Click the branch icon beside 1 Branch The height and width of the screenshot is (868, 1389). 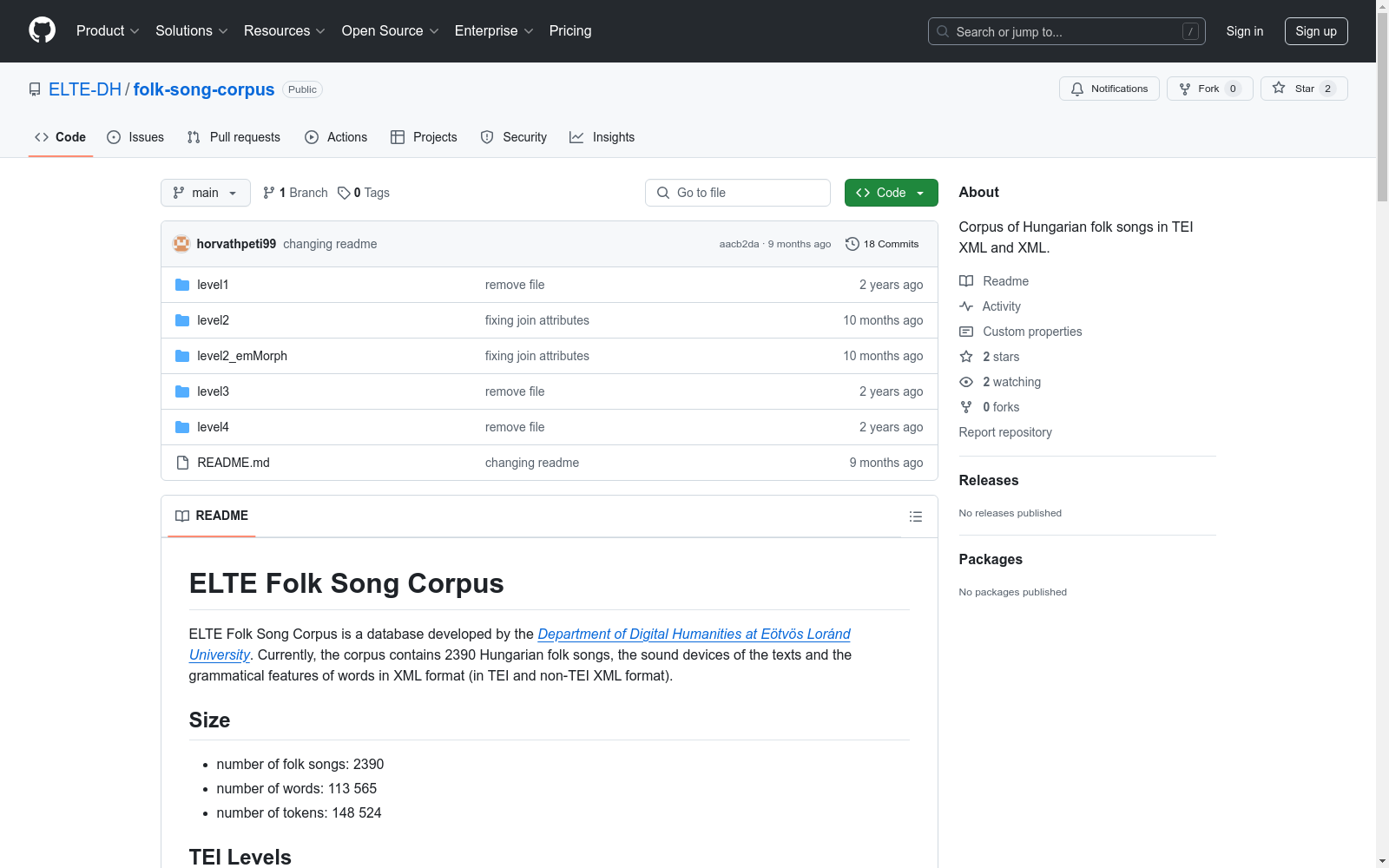pyautogui.click(x=269, y=193)
